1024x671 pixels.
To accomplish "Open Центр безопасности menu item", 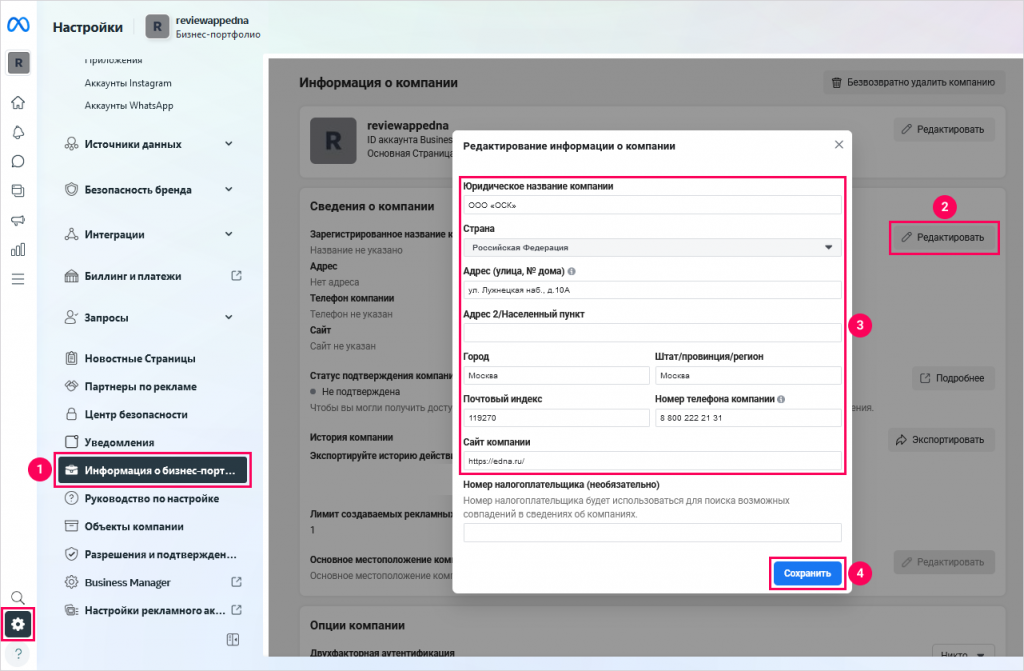I will point(135,414).
